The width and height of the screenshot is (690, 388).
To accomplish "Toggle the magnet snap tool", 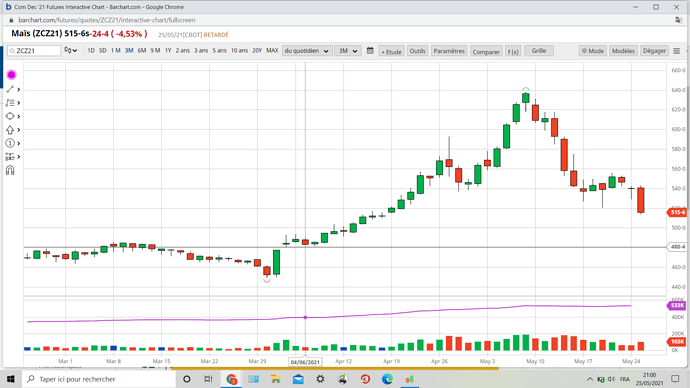I will click(x=10, y=170).
